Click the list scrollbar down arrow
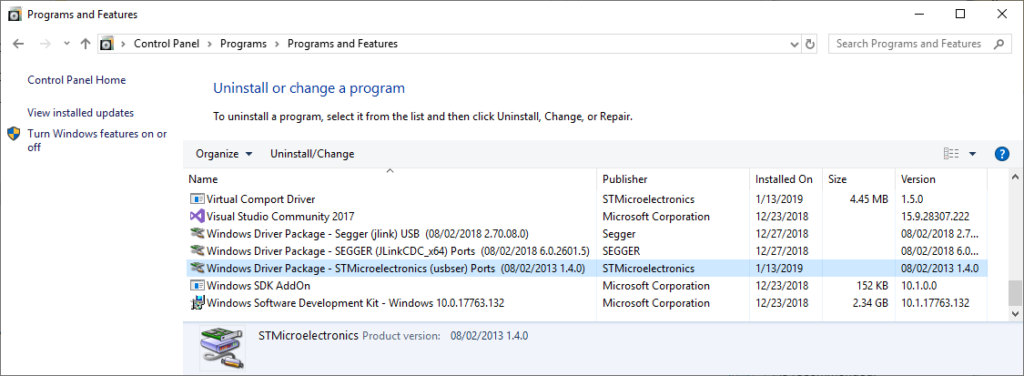The image size is (1024, 376). point(1015,314)
